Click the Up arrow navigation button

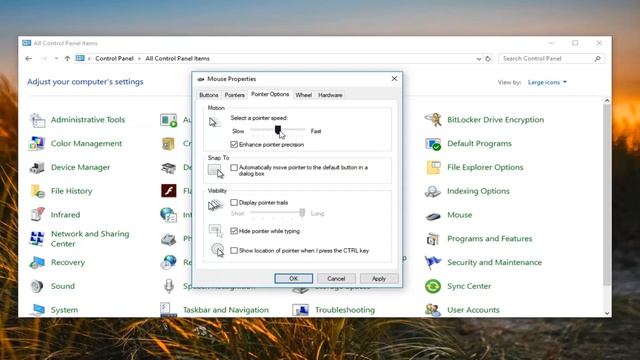[x=67, y=58]
